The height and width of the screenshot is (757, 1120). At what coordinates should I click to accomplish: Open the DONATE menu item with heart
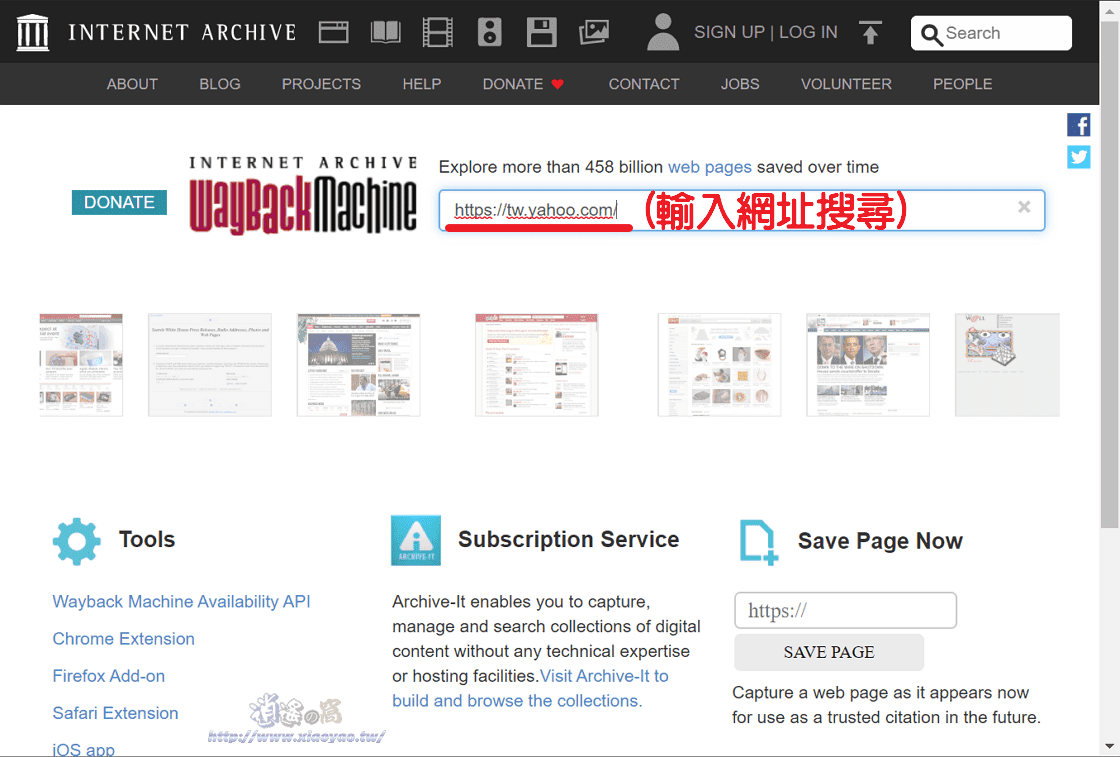coord(523,84)
